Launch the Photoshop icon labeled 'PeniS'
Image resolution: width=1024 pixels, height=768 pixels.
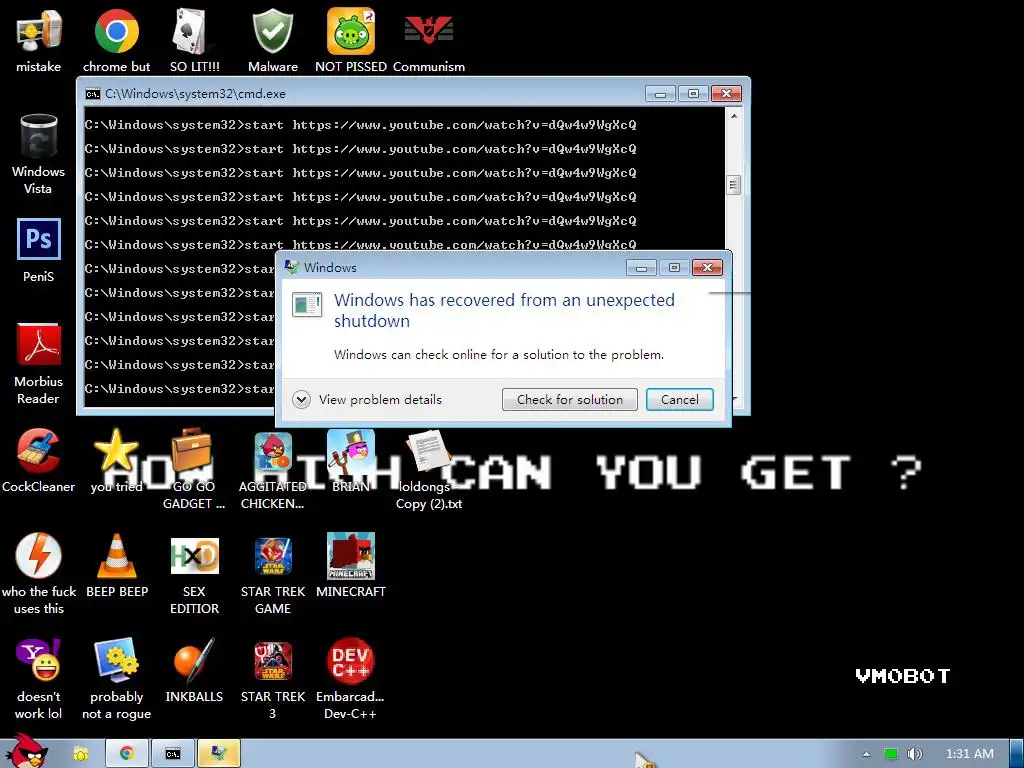point(39,251)
